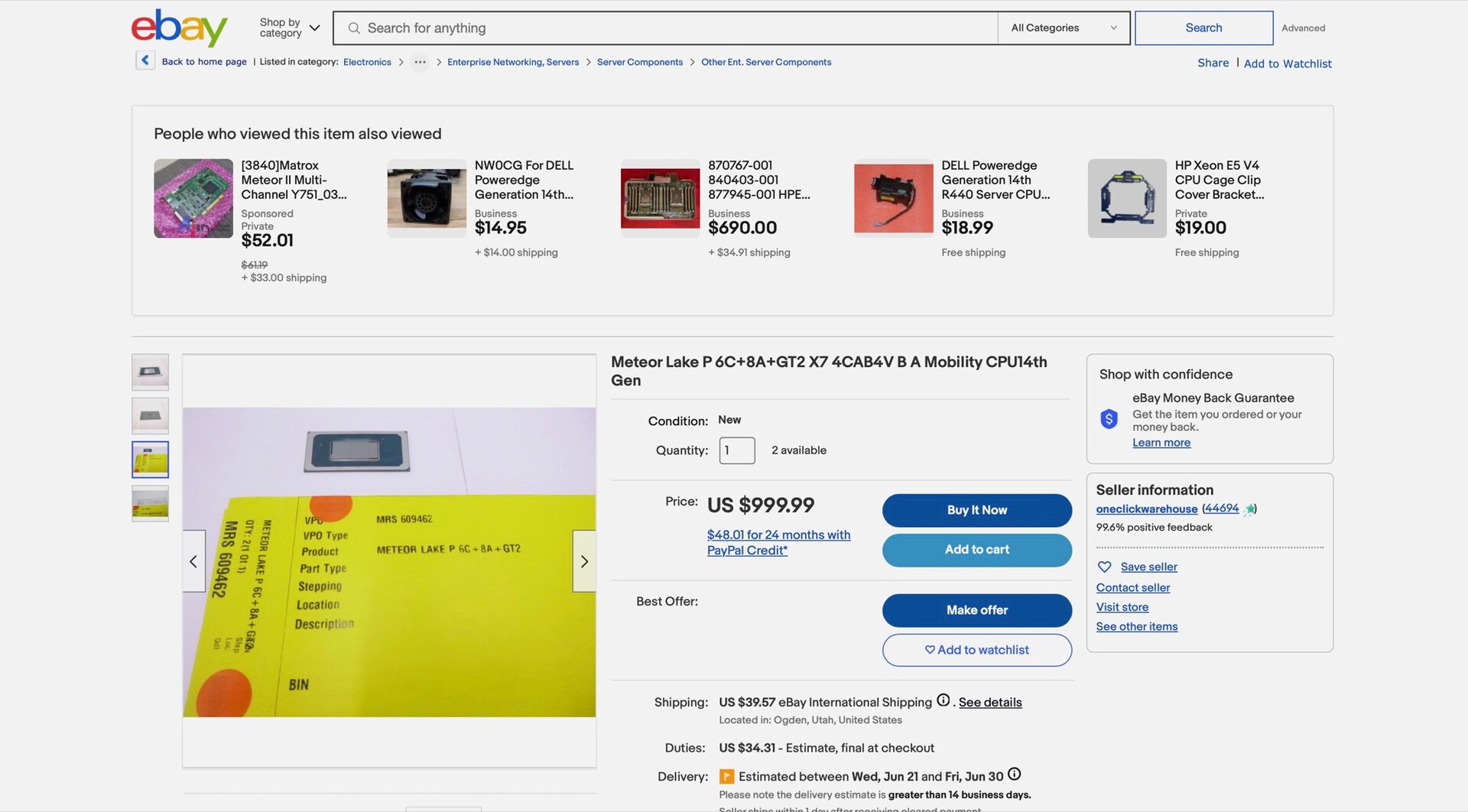Open the [3840]Matrox Meteor II listing title
1468x812 pixels.
(294, 180)
